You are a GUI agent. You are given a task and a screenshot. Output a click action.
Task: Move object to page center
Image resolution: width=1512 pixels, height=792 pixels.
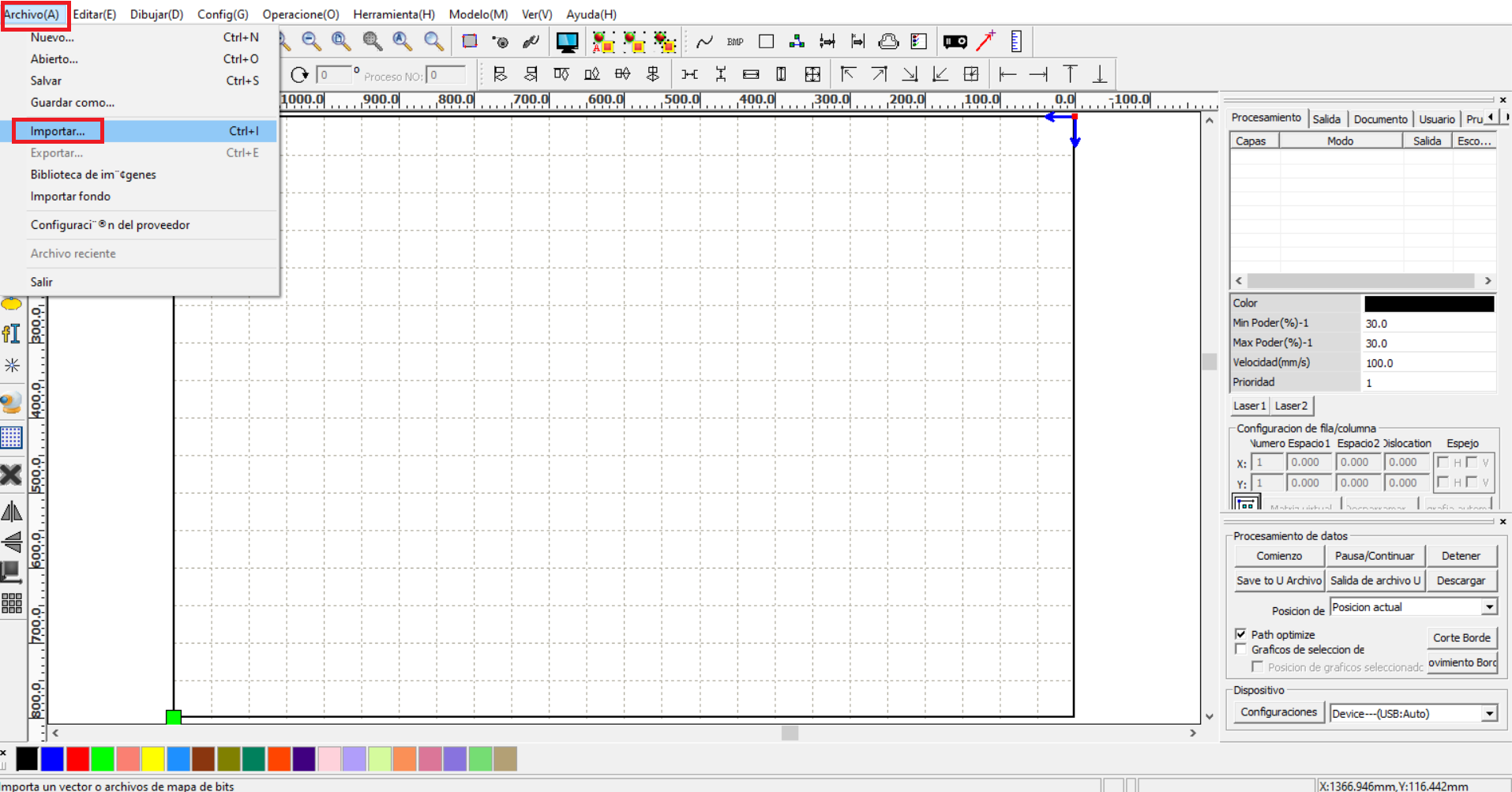pyautogui.click(x=971, y=74)
